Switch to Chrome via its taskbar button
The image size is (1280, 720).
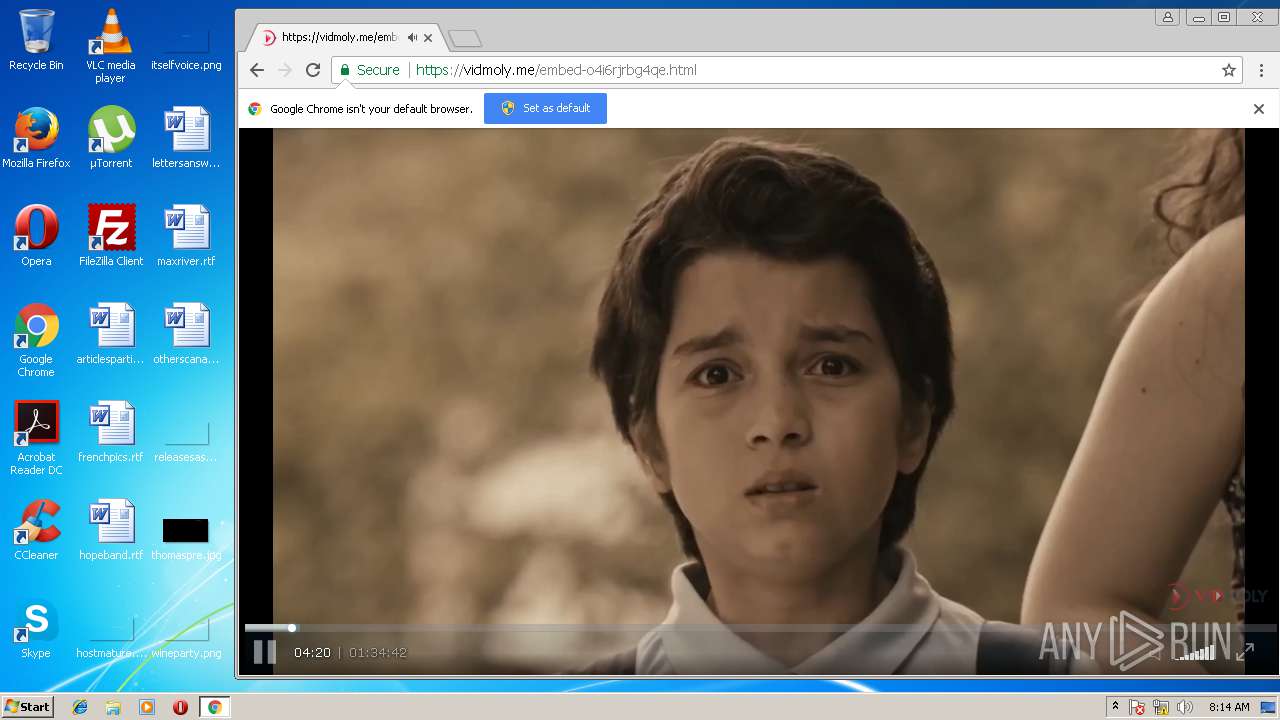[x=214, y=707]
